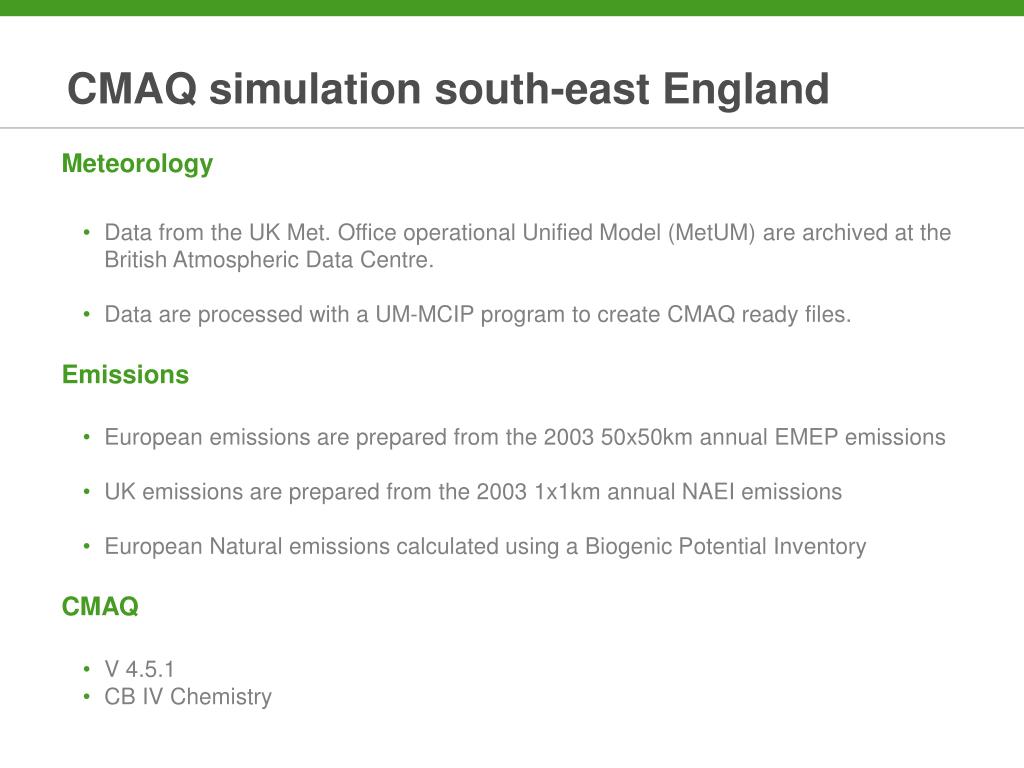
Task: Click the UK emissions NAEI bullet
Action: tap(473, 492)
